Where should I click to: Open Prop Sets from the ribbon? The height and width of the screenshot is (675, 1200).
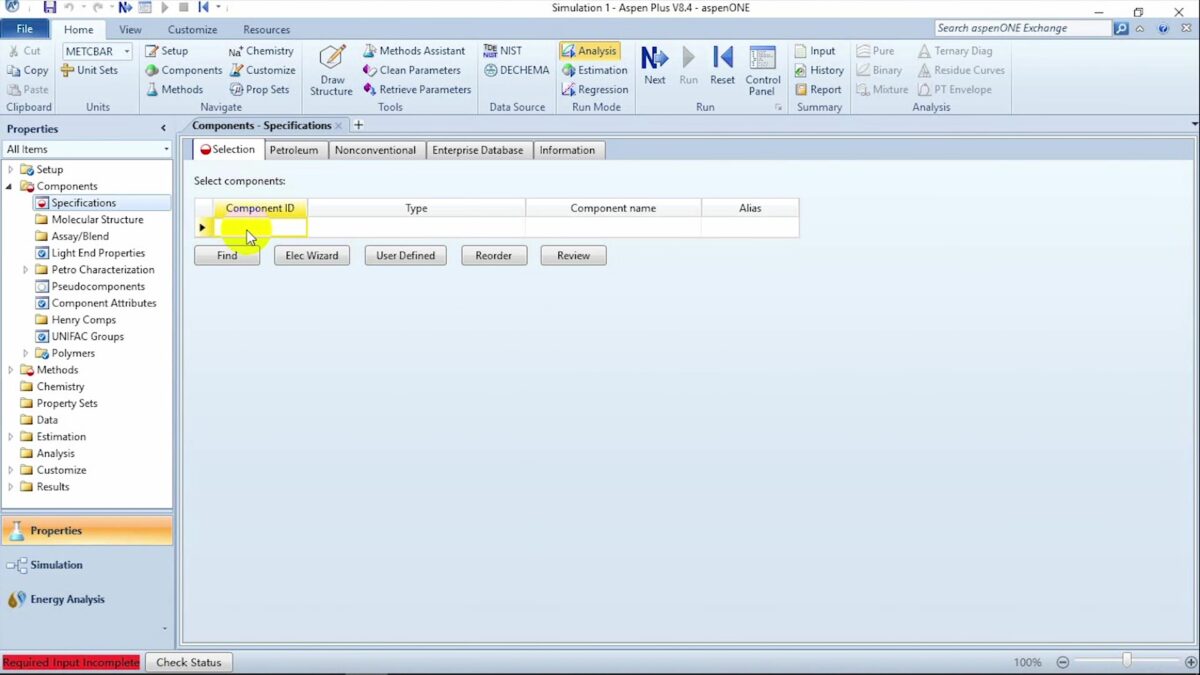(259, 89)
